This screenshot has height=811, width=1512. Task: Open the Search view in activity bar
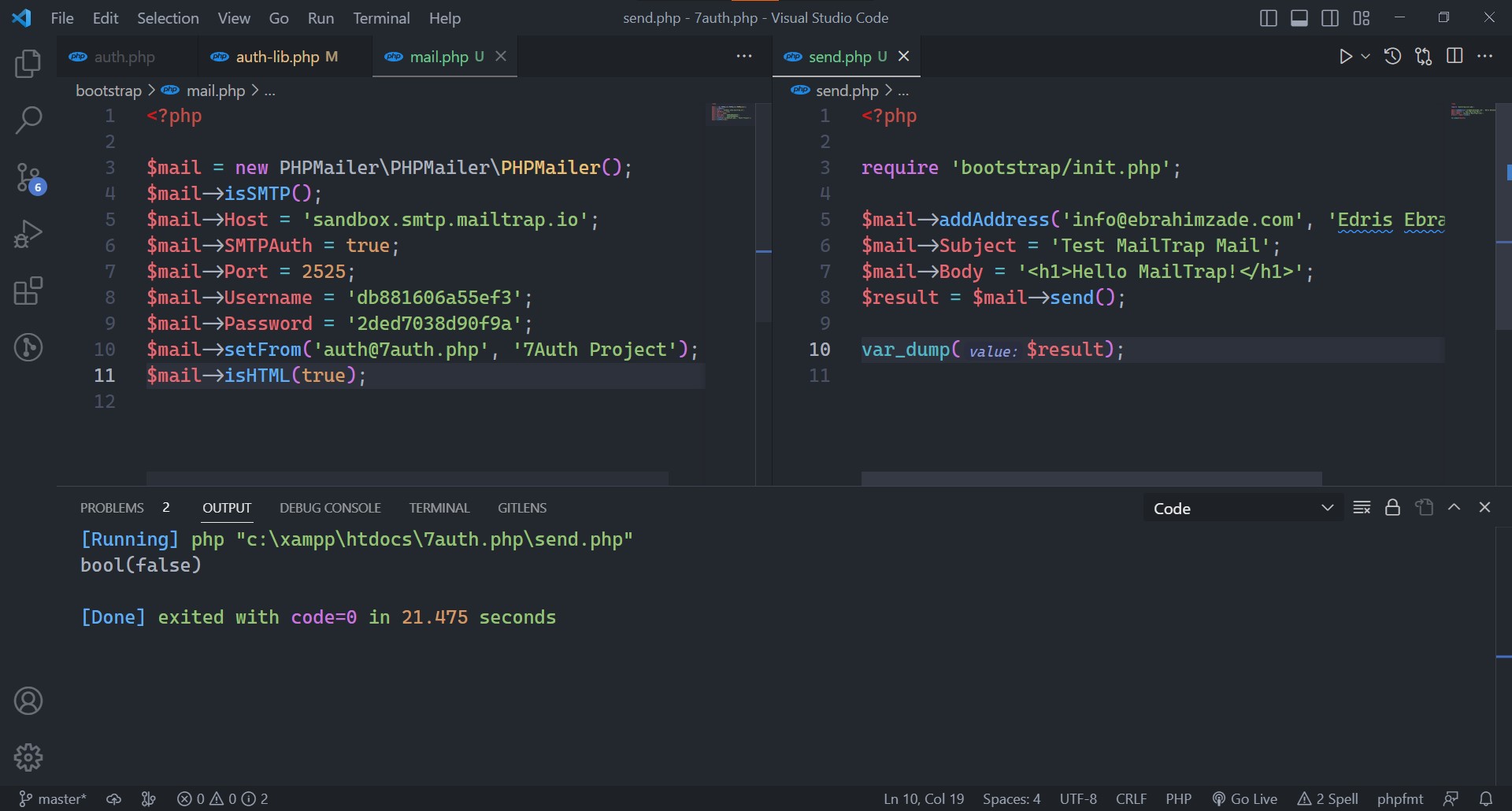pyautogui.click(x=28, y=120)
